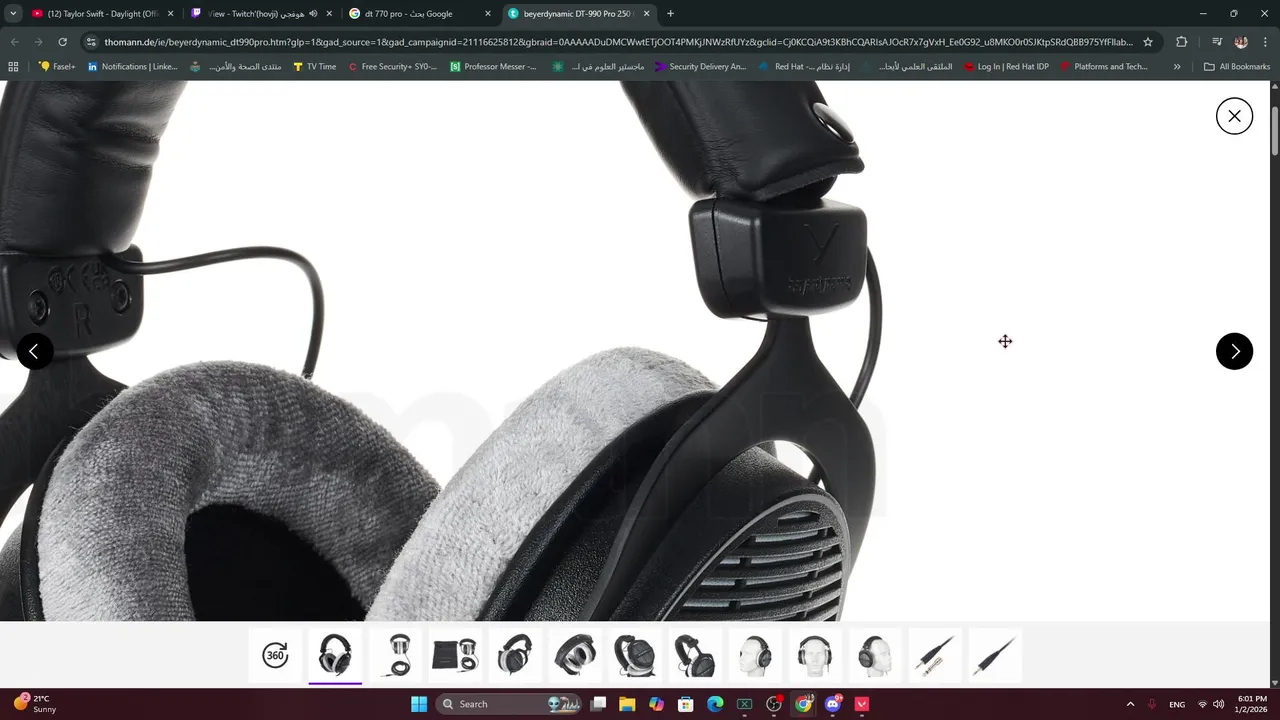Image resolution: width=1280 pixels, height=720 pixels.
Task: Open the Log In Red Hat IDP bookmark
Action: coord(1006,67)
